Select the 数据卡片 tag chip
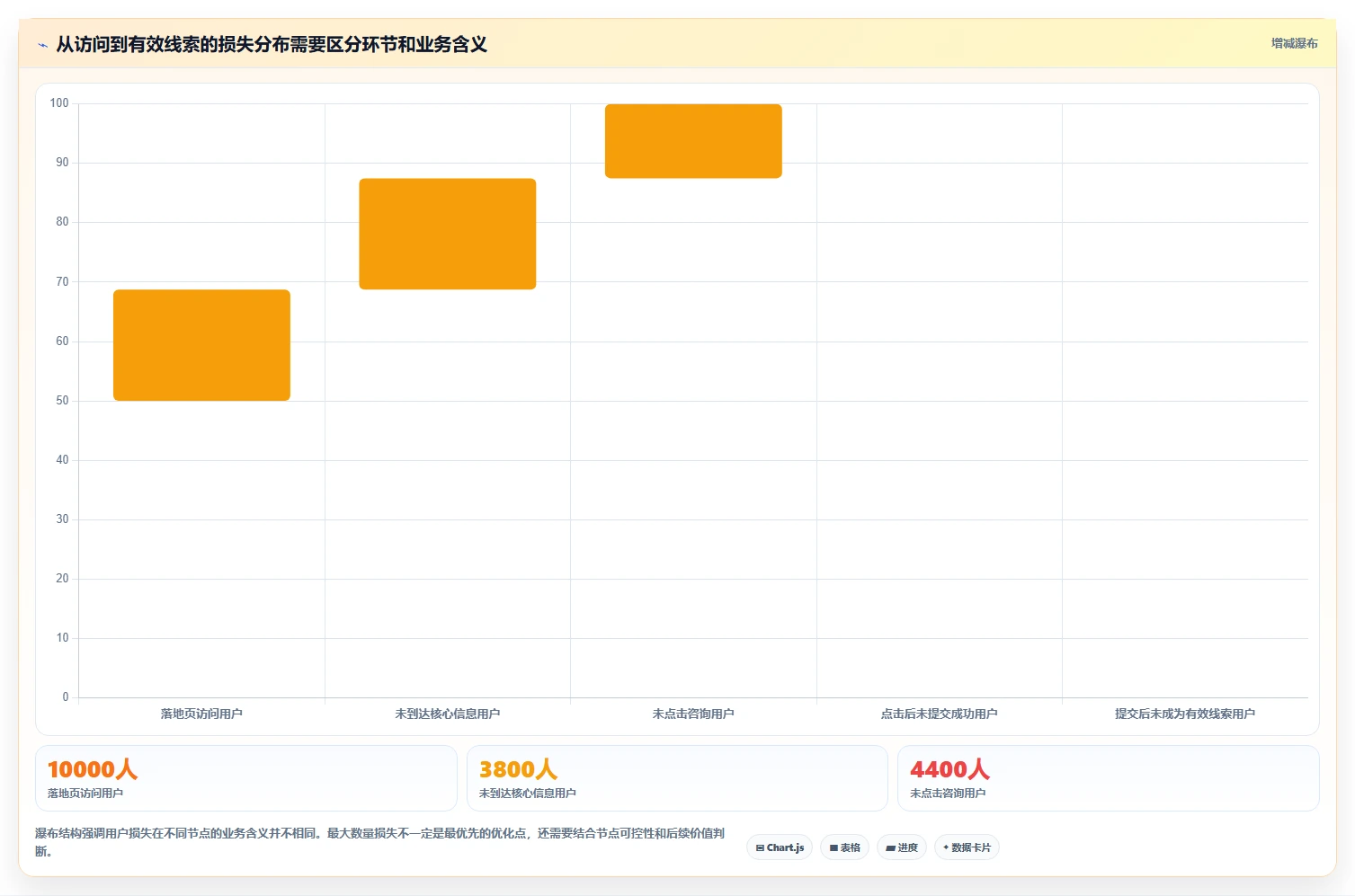Screen dimensions: 1355x896 pyautogui.click(x=967, y=847)
